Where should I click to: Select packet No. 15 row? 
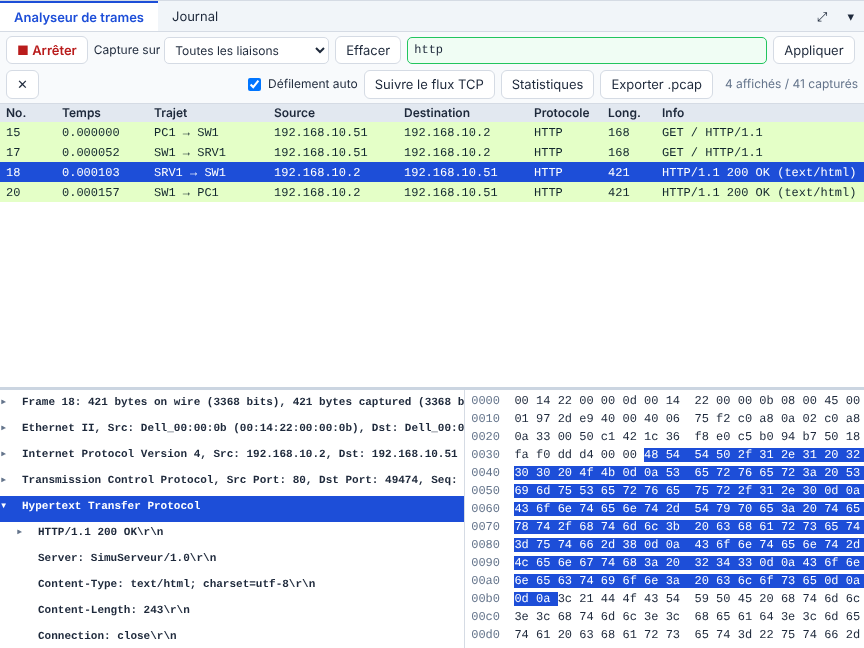click(432, 132)
